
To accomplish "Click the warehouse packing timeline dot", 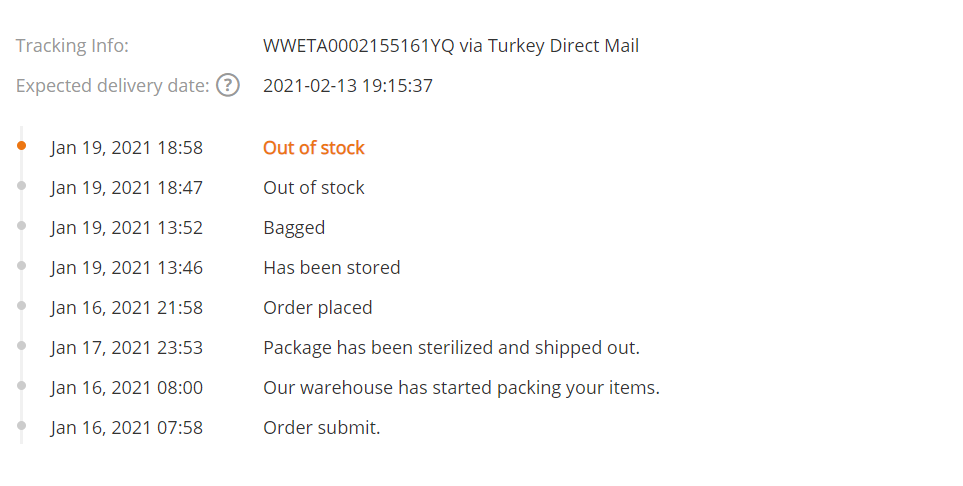I will tap(21, 385).
